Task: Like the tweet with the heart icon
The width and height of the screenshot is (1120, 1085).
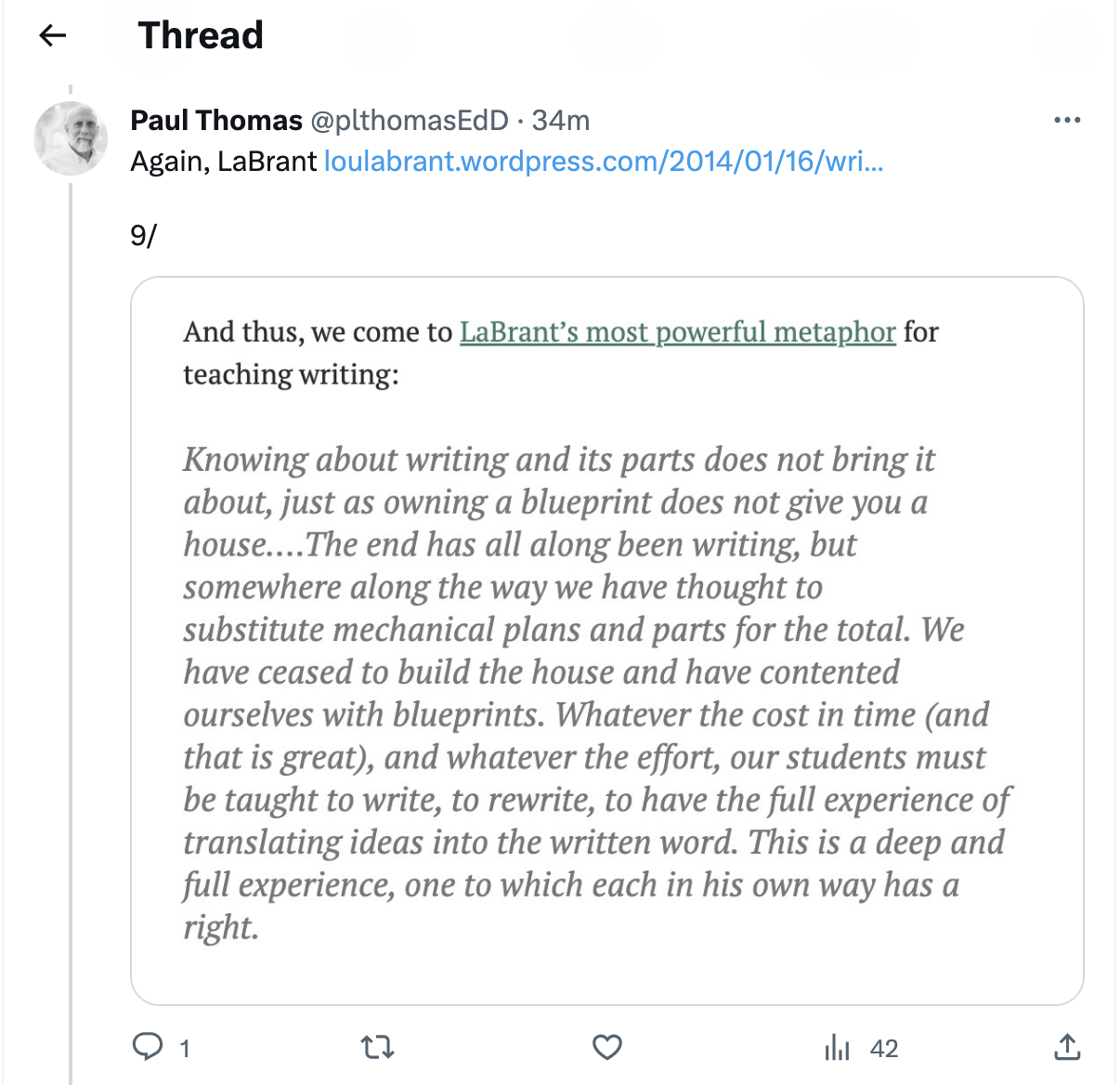Action: click(606, 1048)
